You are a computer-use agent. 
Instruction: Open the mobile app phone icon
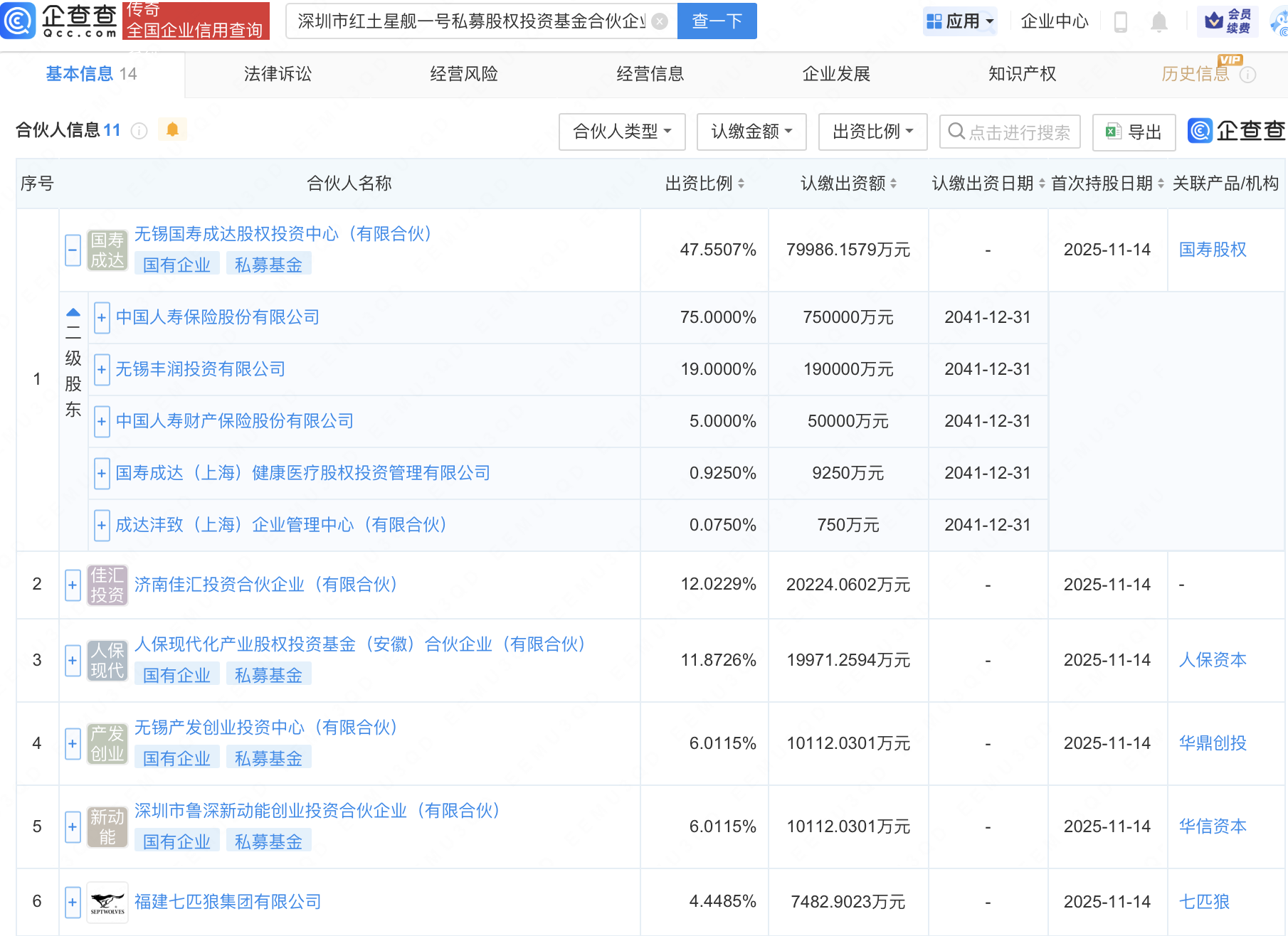[x=1120, y=22]
